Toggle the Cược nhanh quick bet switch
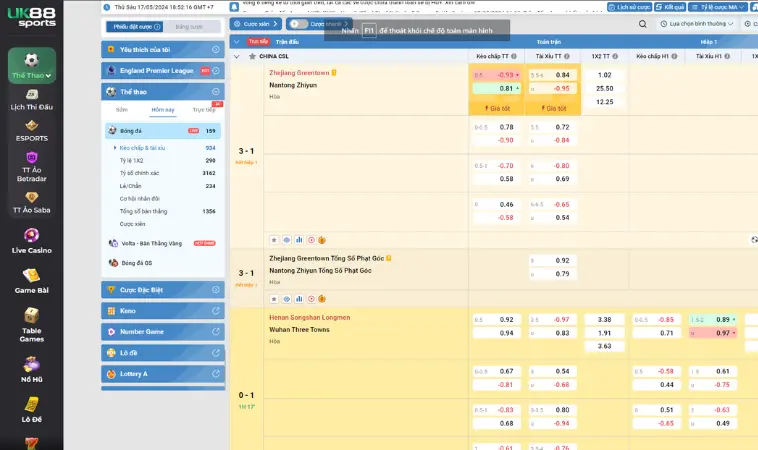Viewport: 758px width, 450px height. click(x=298, y=23)
